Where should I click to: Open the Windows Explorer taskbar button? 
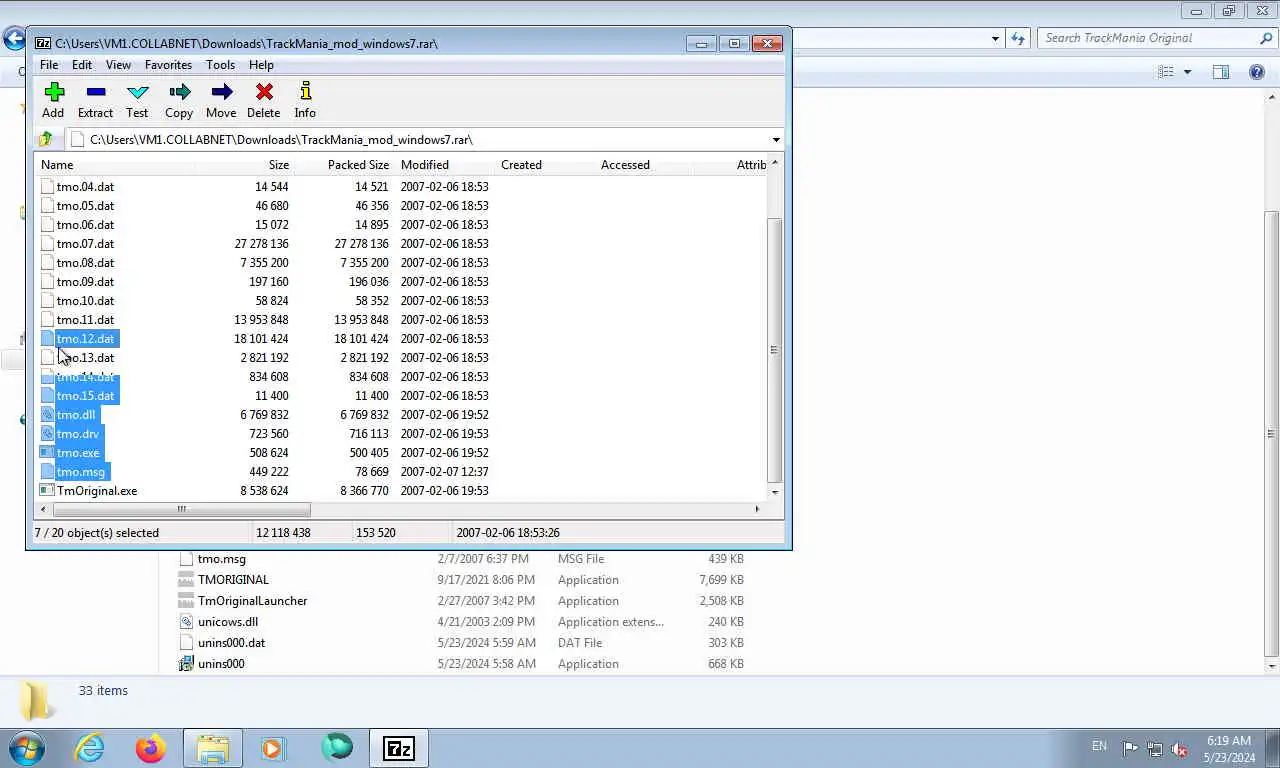click(x=213, y=748)
